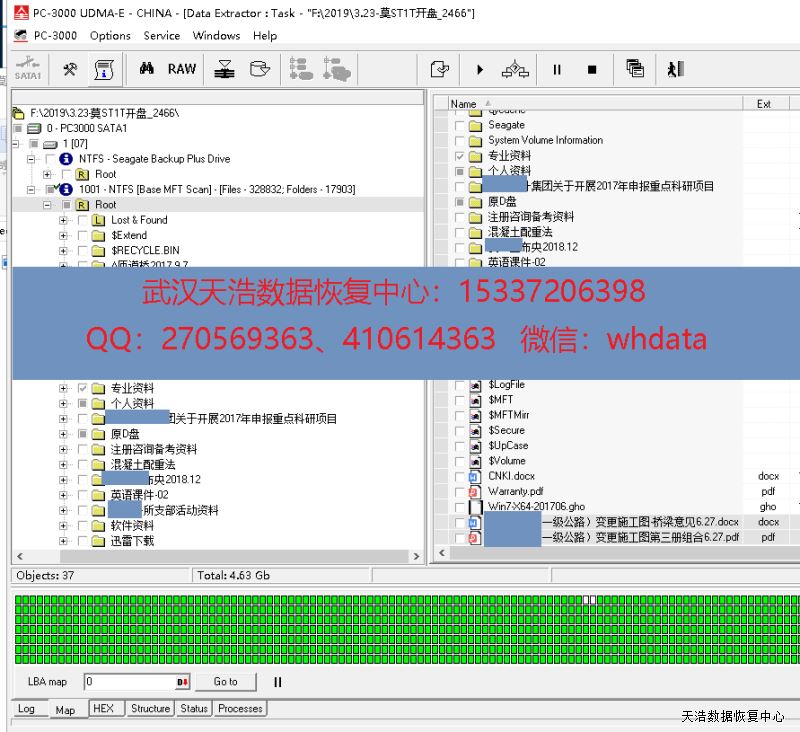Check the Lost & Found folder checkbox
Image resolution: width=800 pixels, height=732 pixels.
coord(82,220)
